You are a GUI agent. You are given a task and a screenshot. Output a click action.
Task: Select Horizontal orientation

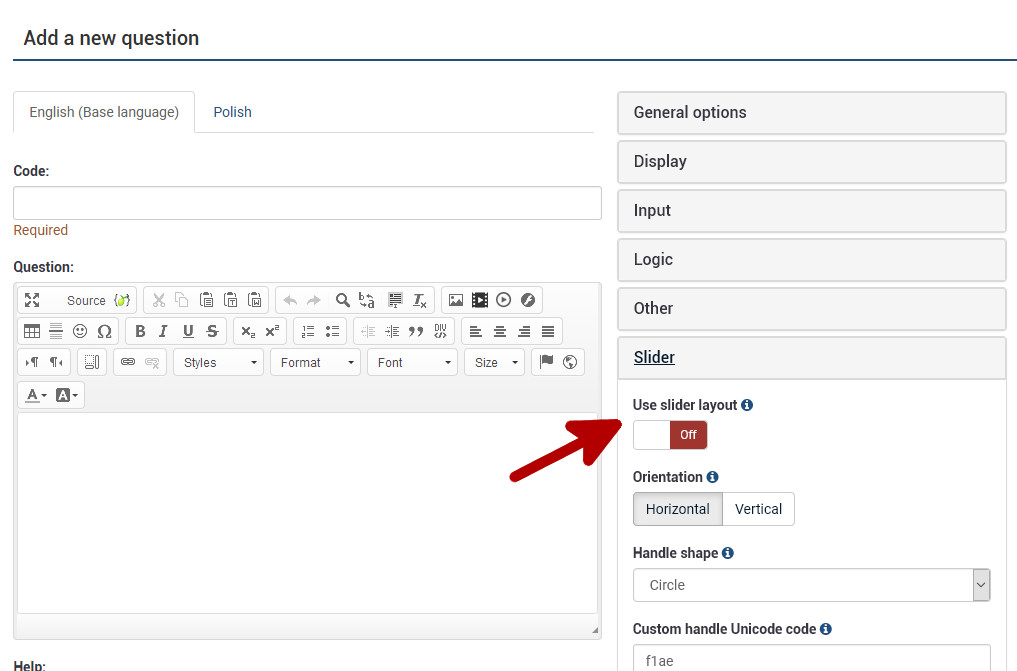coord(677,509)
